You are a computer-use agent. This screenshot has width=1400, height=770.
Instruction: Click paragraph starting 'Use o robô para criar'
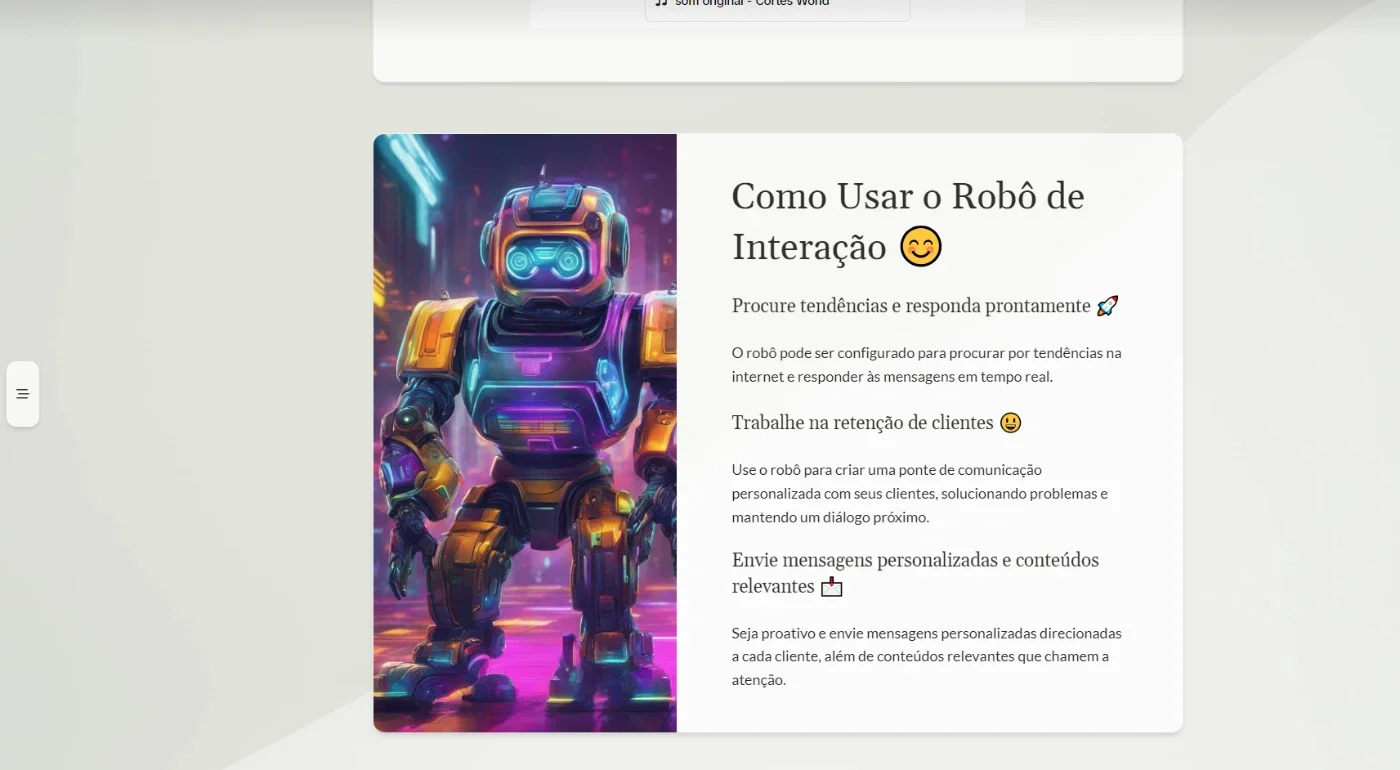[920, 494]
